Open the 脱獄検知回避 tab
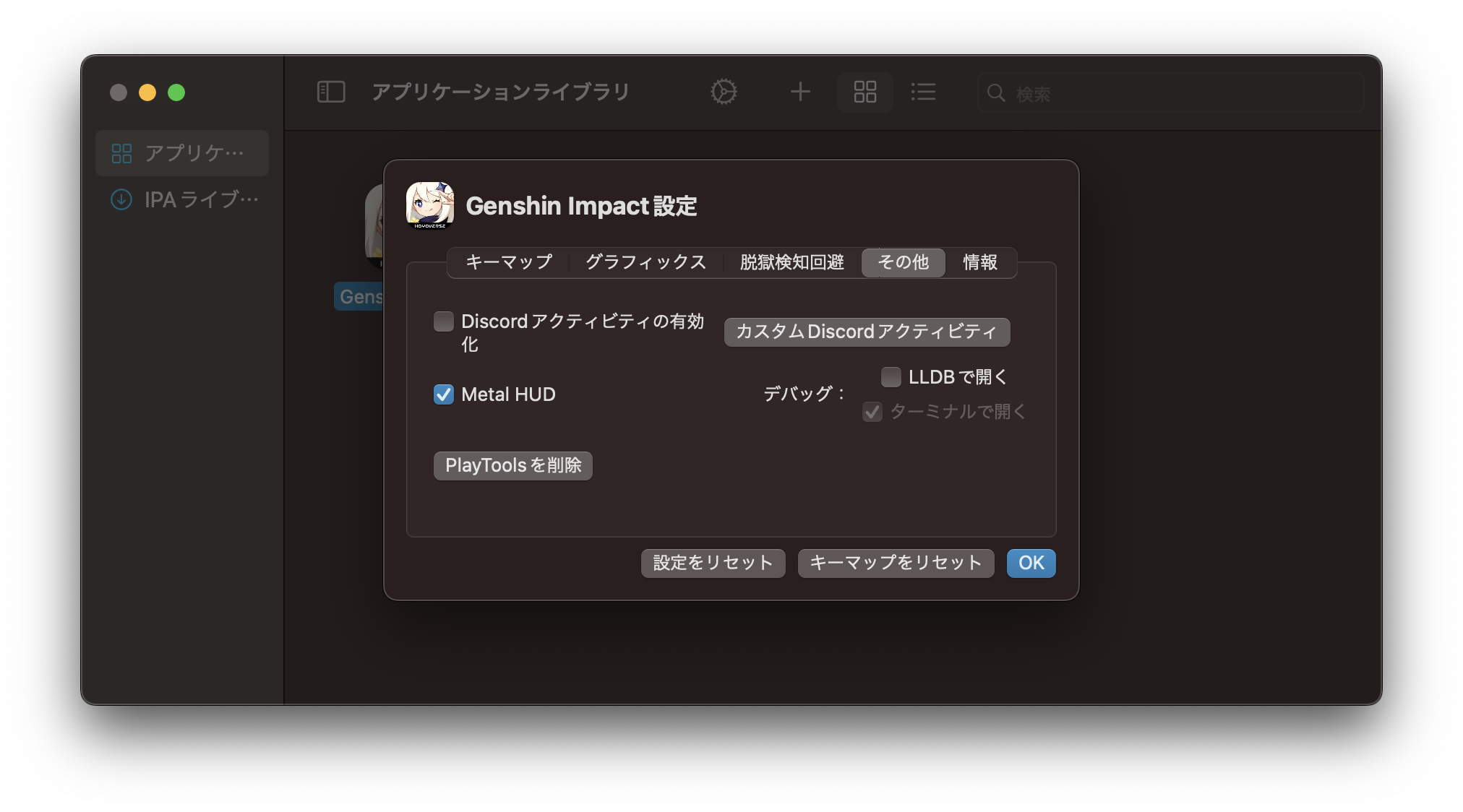 tap(791, 262)
